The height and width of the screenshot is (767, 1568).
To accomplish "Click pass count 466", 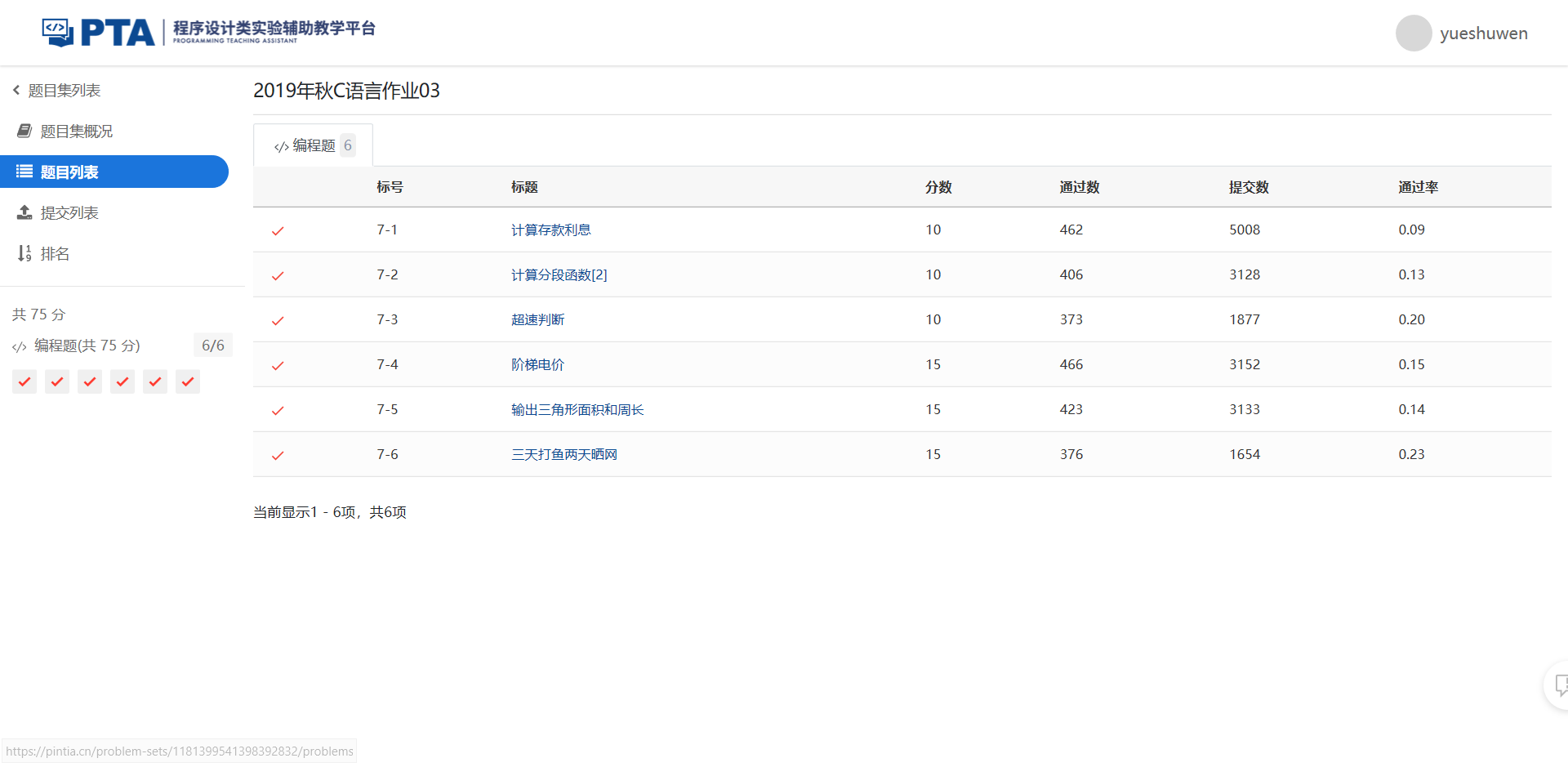I will pos(1071,364).
